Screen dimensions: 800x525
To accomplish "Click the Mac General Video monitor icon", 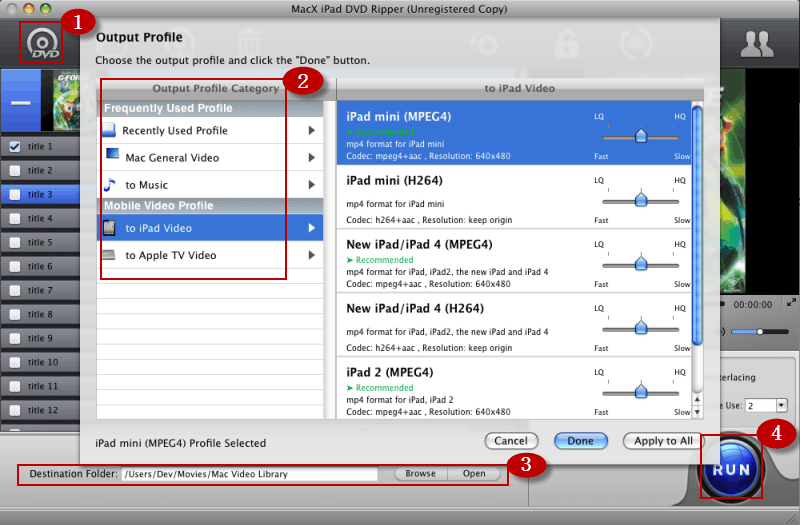I will point(112,155).
